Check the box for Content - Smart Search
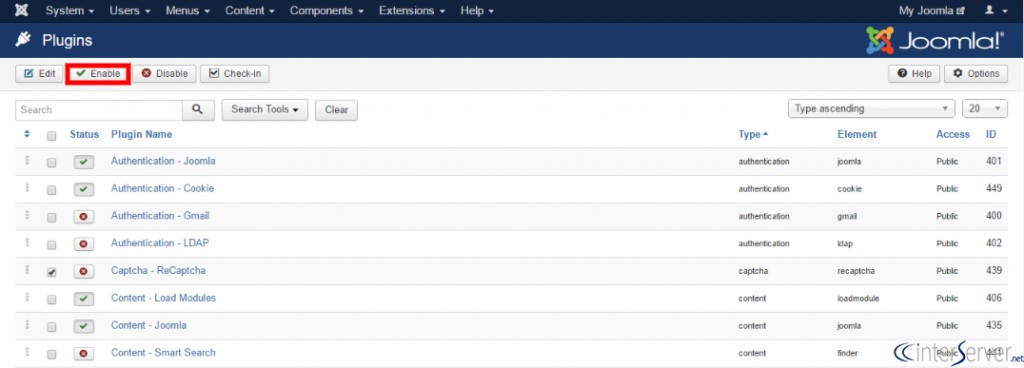Image resolution: width=1024 pixels, height=368 pixels. tap(52, 354)
